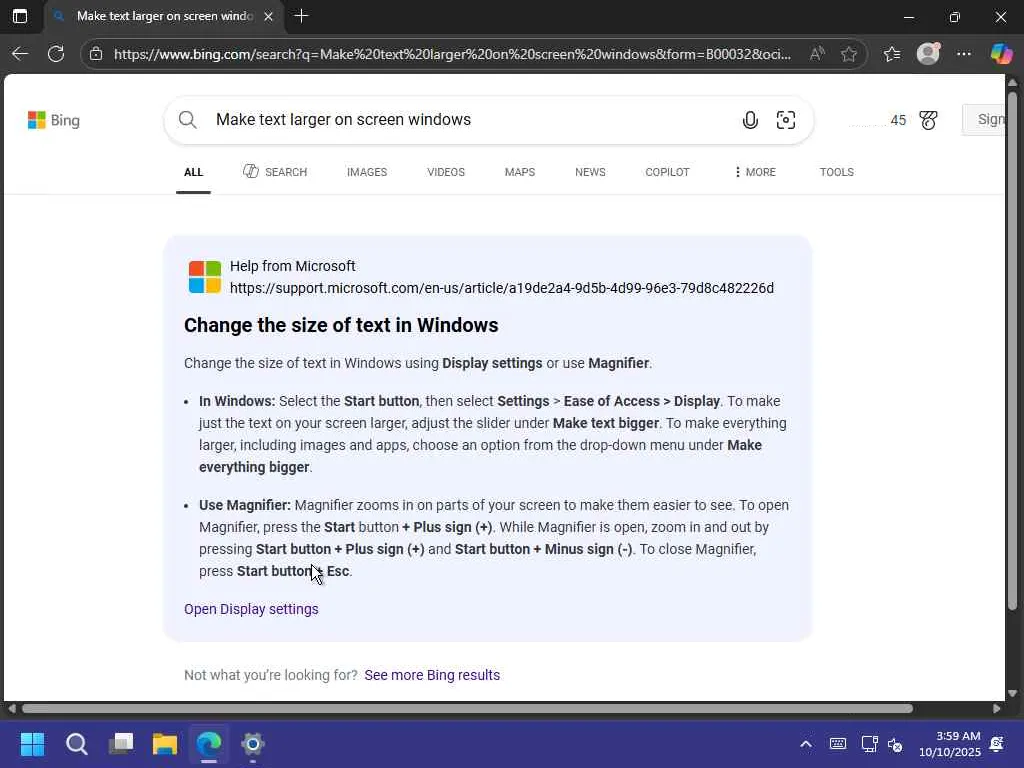Reload the page with the refresh icon

tap(56, 54)
